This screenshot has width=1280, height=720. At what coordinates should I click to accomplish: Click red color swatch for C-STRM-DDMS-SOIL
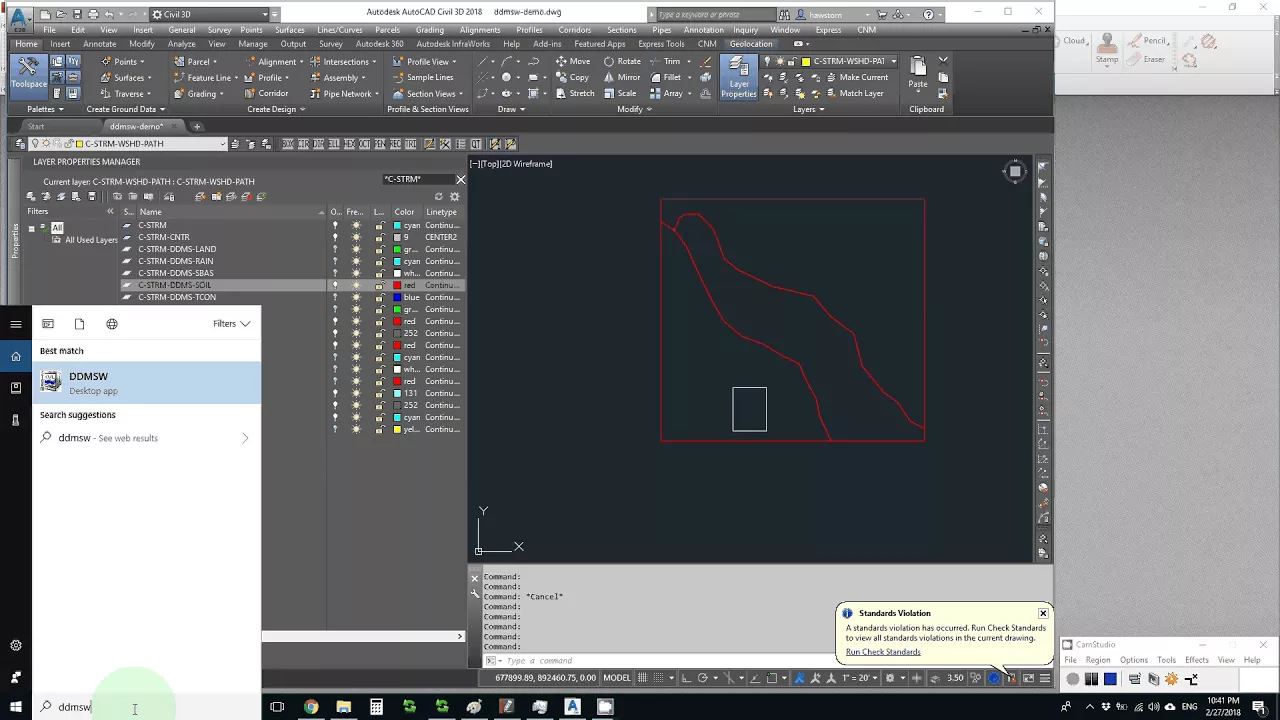pos(397,285)
